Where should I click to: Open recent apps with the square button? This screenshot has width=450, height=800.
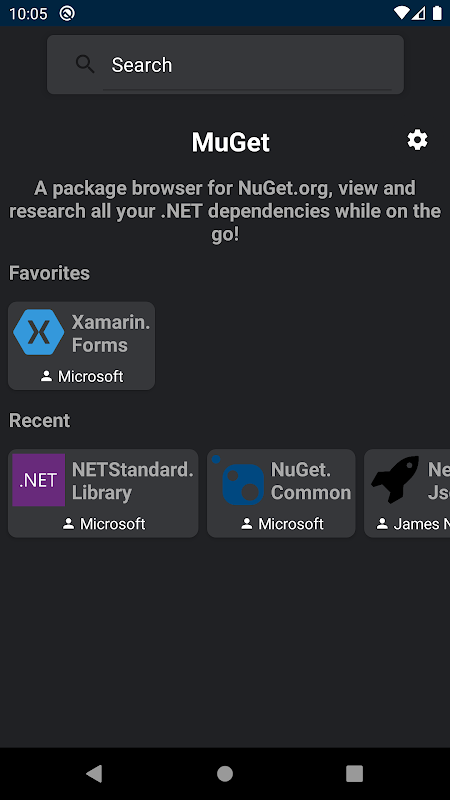(354, 773)
